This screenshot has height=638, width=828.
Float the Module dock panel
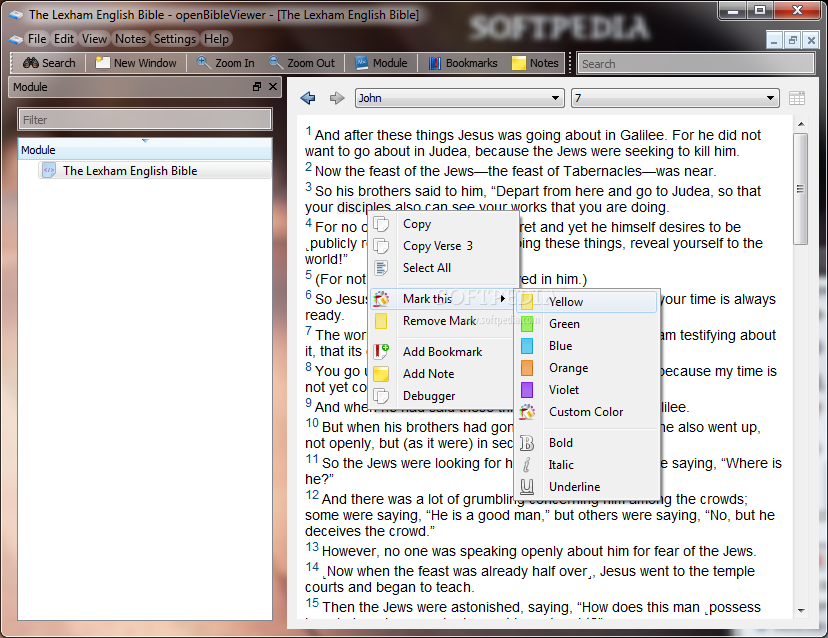257,87
